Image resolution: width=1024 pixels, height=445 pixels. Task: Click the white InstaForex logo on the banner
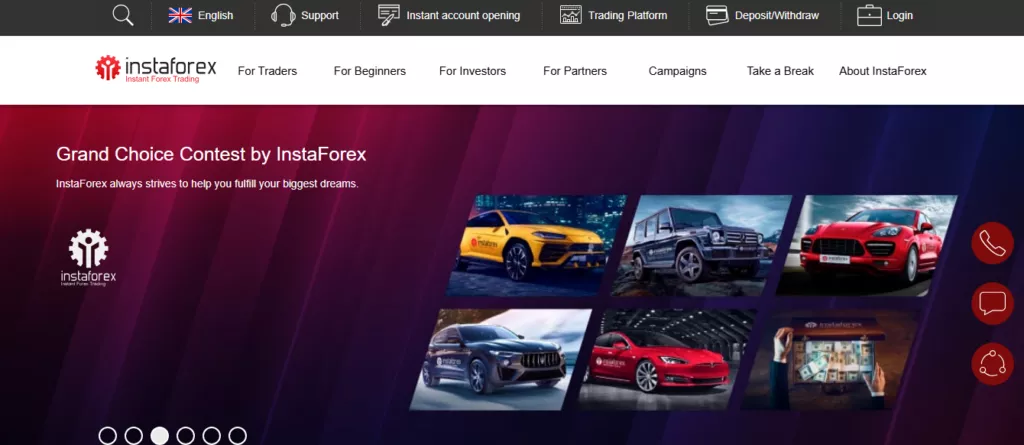point(88,257)
